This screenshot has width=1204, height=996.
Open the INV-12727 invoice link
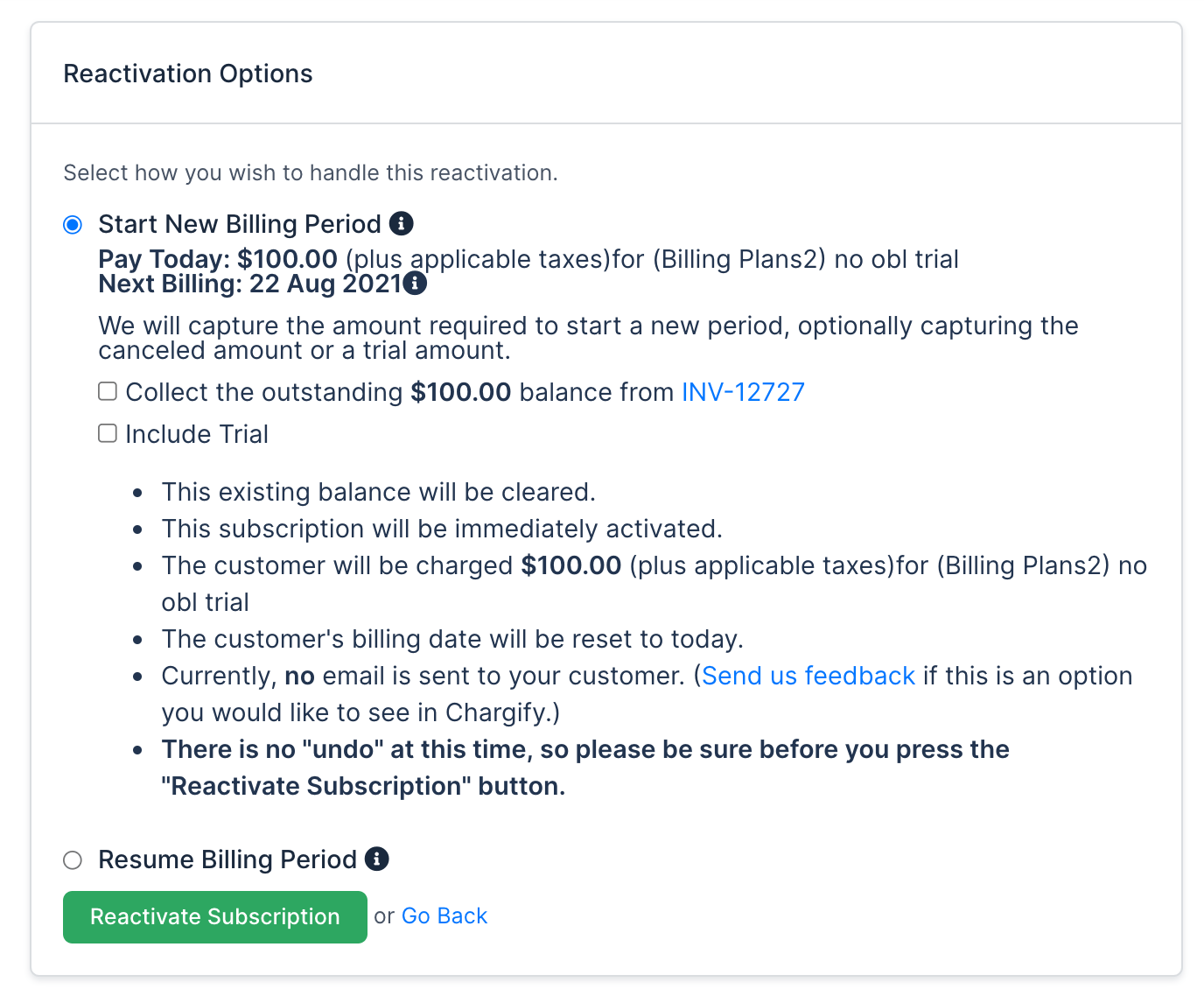point(743,392)
